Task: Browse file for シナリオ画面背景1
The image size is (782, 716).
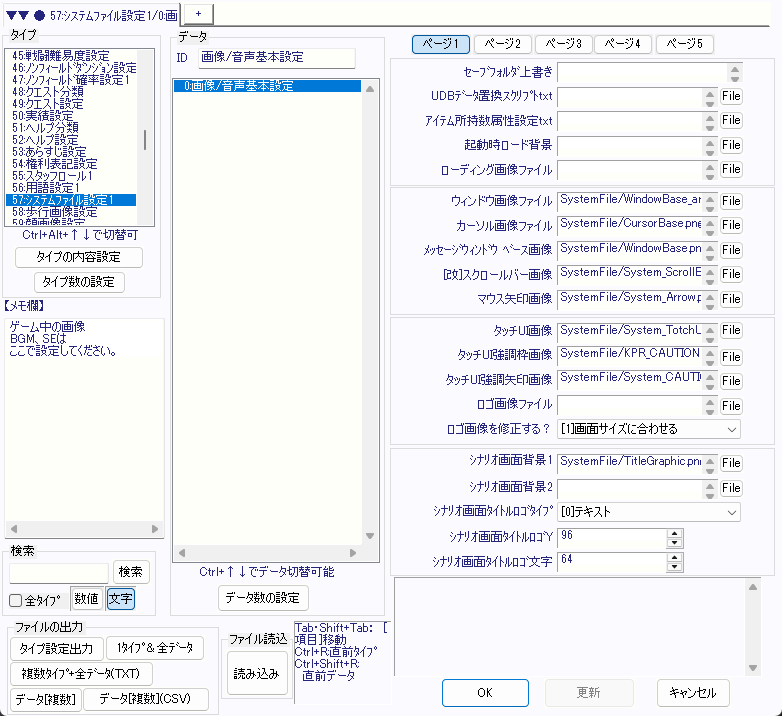Action: coord(731,463)
